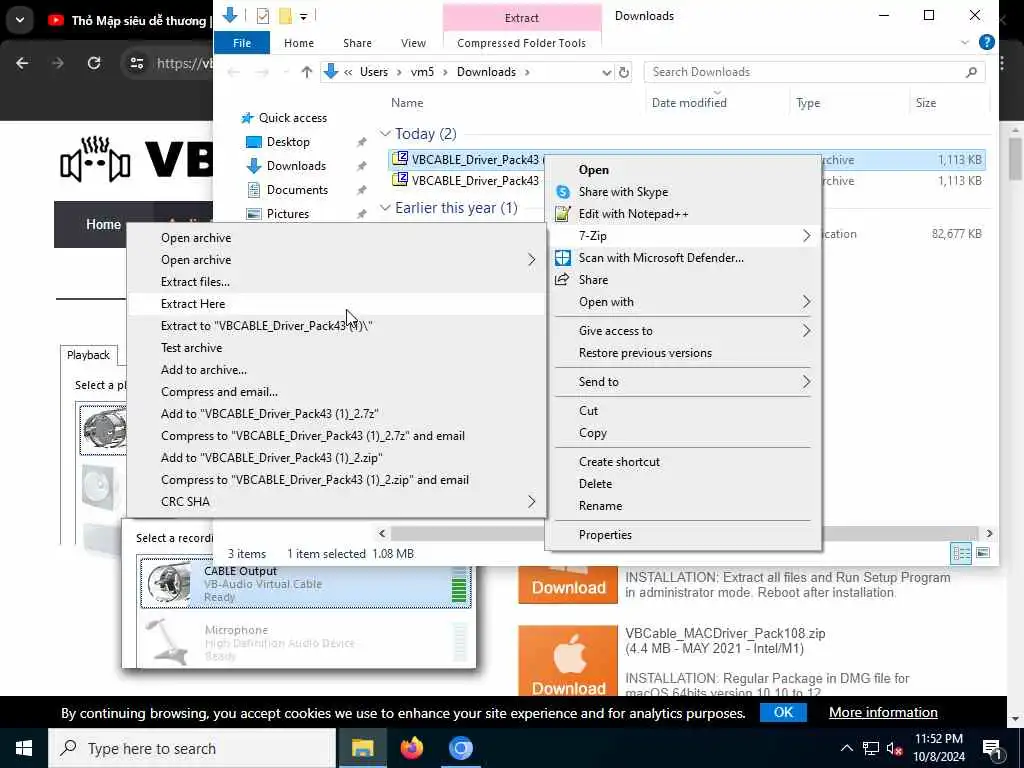The width and height of the screenshot is (1024, 768).
Task: Open the More information cookie link
Action: (883, 712)
